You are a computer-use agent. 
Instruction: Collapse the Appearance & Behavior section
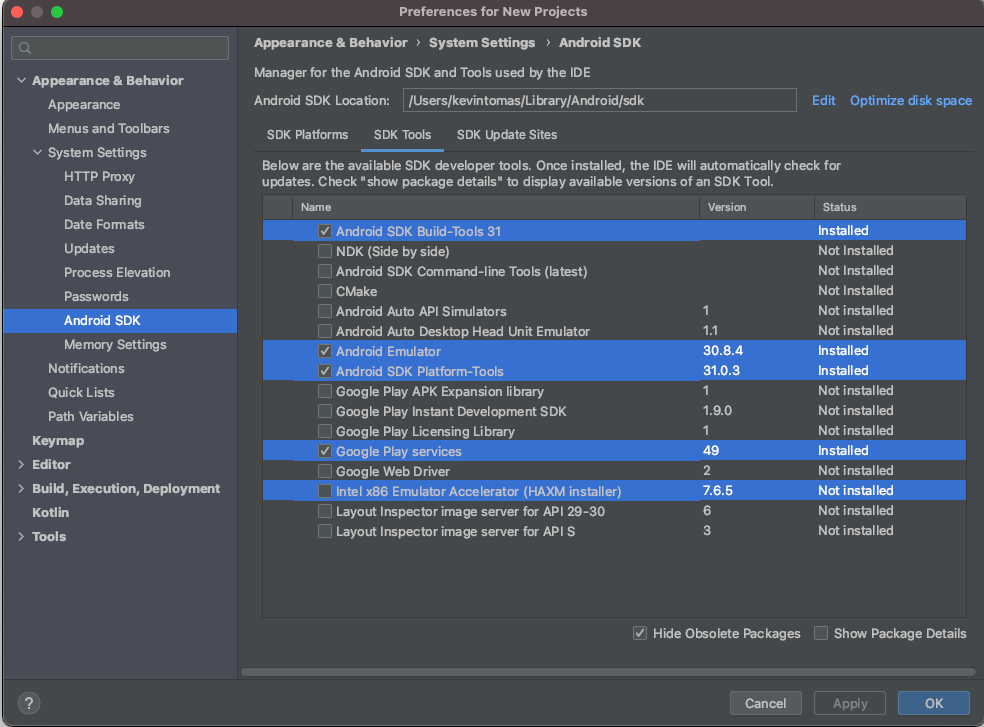[x=21, y=80]
